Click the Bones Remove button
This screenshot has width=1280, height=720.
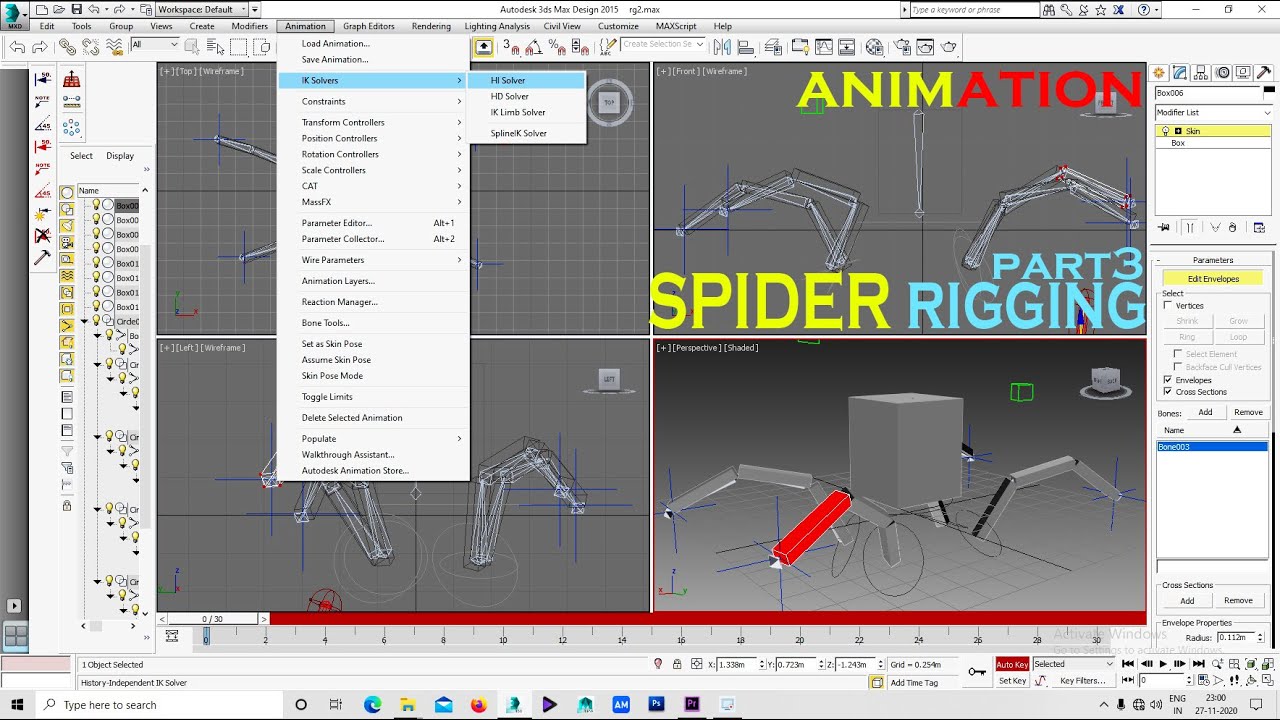[1248, 412]
